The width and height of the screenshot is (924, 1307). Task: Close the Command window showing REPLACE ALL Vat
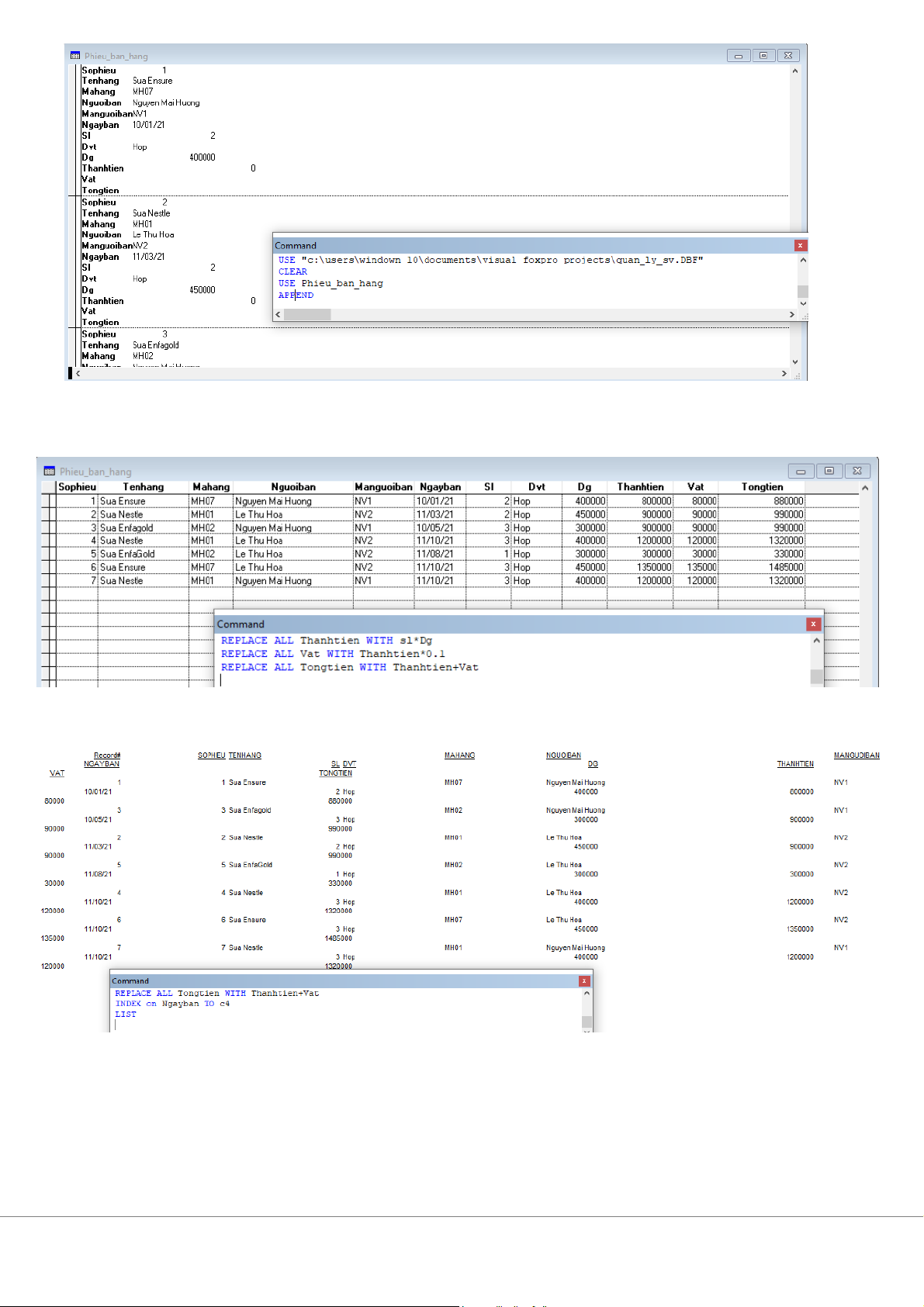coord(813,624)
